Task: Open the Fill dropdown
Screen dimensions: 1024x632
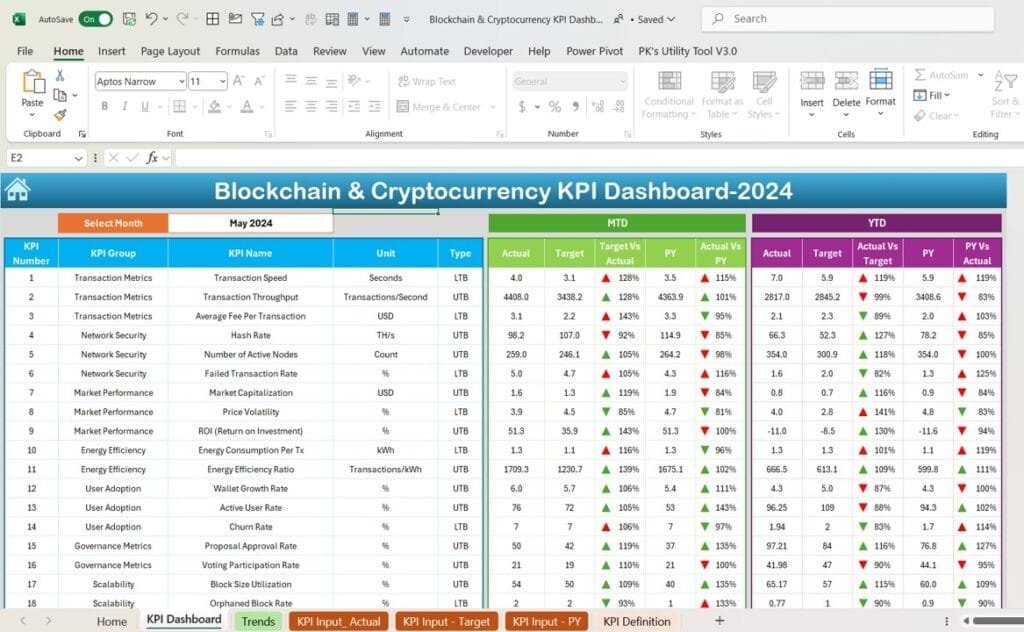Action: point(932,95)
